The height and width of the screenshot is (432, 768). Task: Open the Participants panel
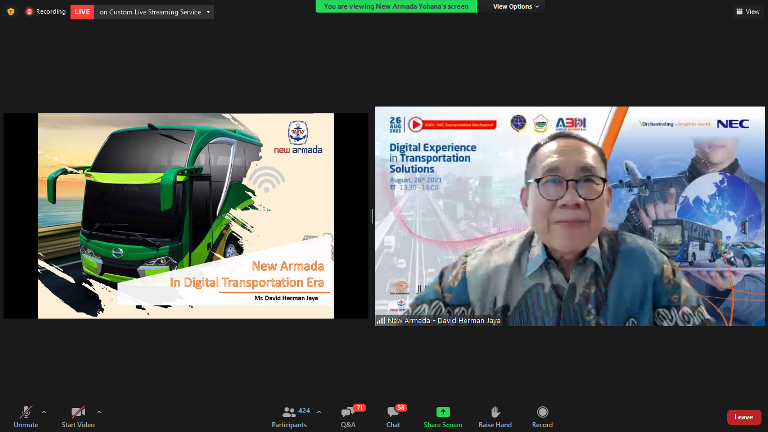click(x=290, y=417)
